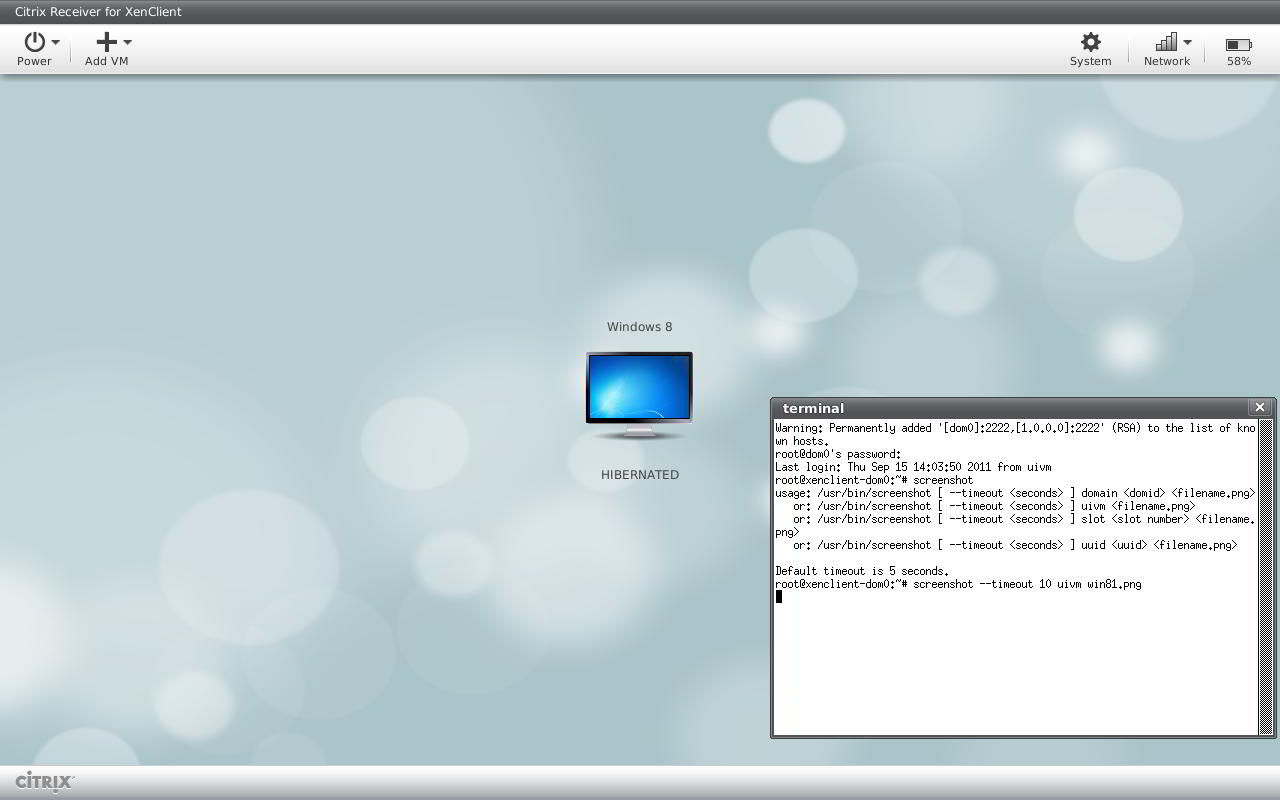This screenshot has height=800, width=1280.
Task: Click the Citrix logo in bottom bar
Action: [45, 781]
